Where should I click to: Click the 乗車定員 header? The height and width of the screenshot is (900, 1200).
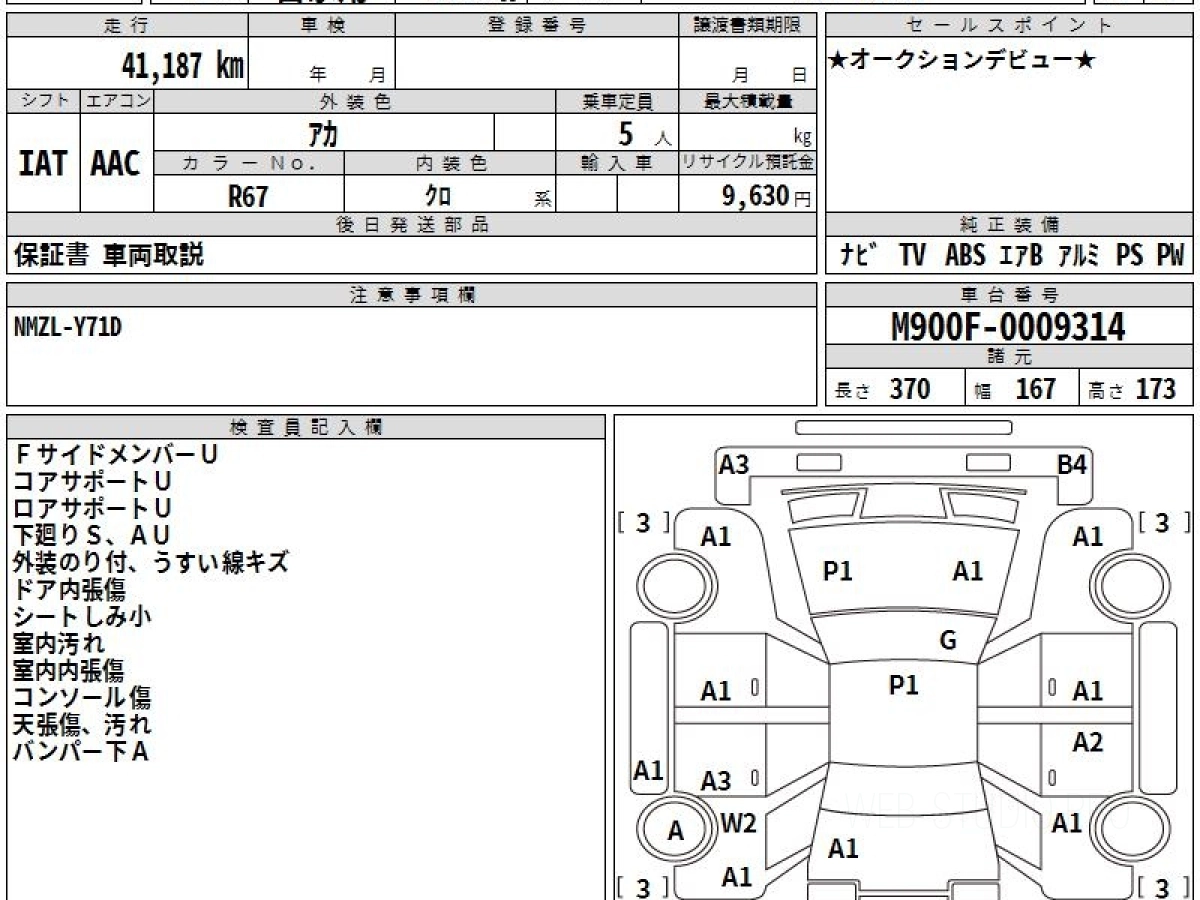tap(617, 101)
